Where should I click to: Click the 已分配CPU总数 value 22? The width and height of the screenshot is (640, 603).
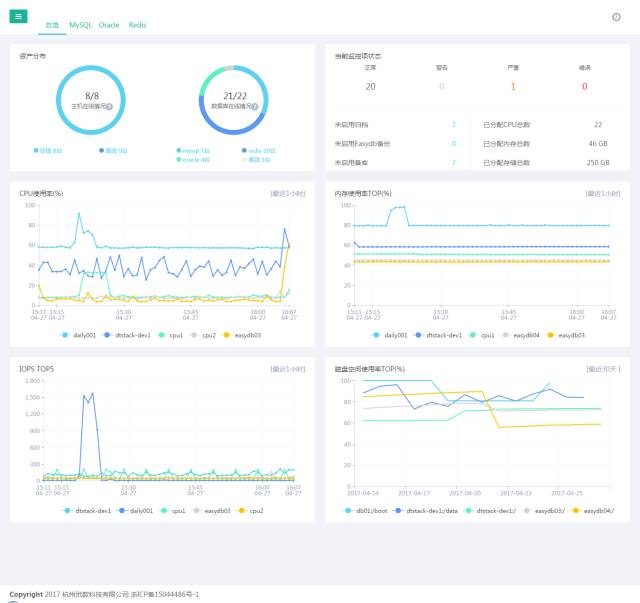pos(598,125)
